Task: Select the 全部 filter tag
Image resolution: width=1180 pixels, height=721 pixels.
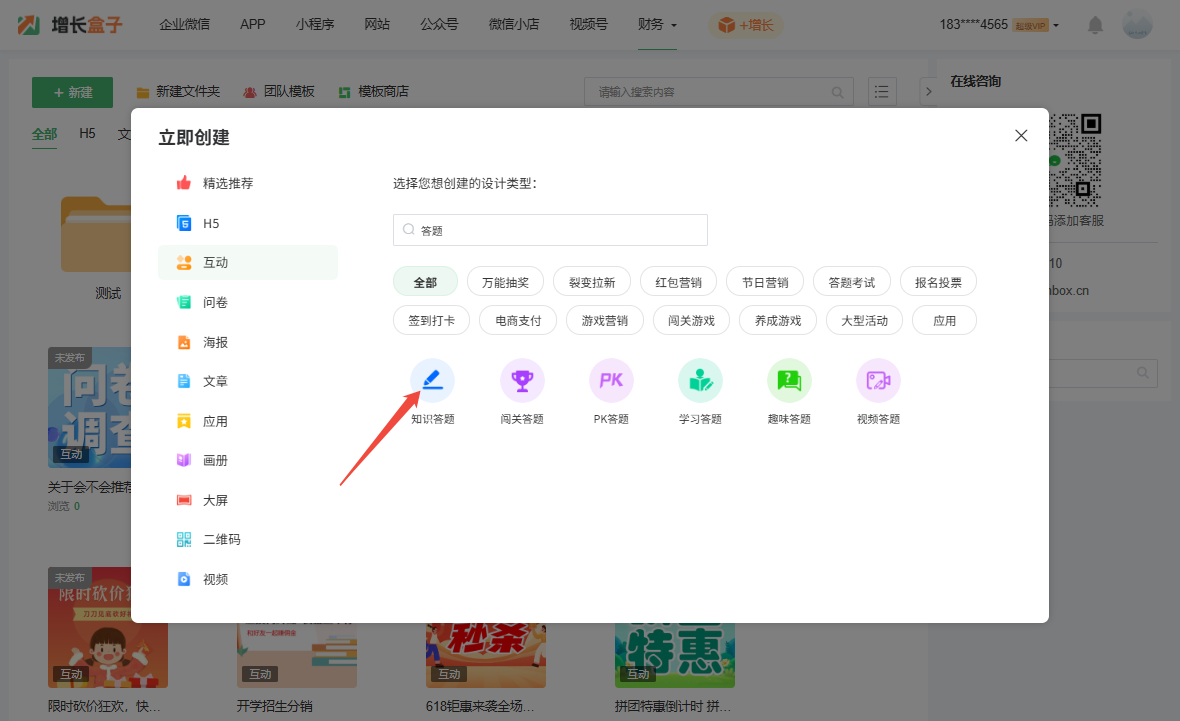Action: 425,282
